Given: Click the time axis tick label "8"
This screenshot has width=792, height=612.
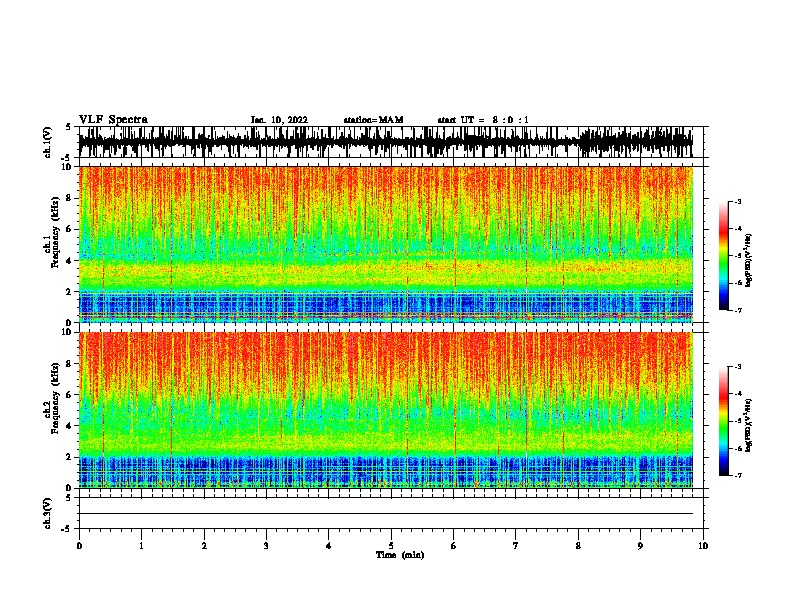Looking at the screenshot, I should (578, 546).
